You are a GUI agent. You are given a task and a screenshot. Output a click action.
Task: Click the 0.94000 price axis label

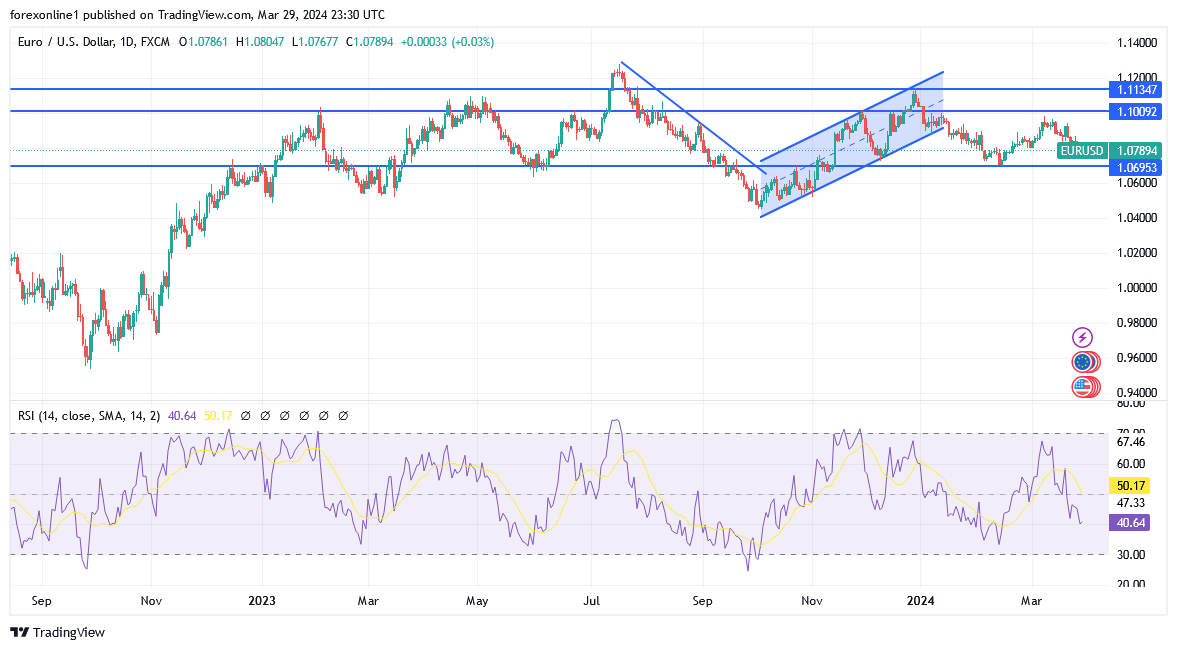[1136, 393]
